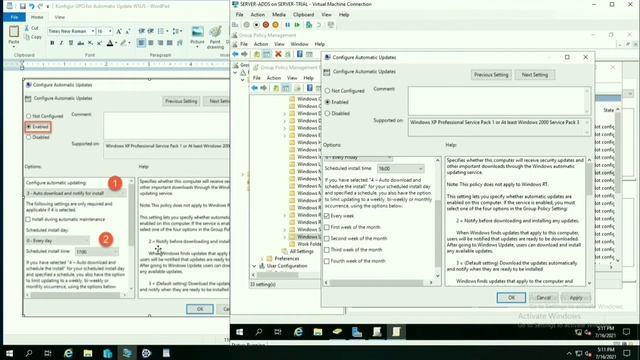Image resolution: width=640 pixels, height=360 pixels.
Task: Open WordPad list style dropdown arrow
Action: [x=167, y=31]
